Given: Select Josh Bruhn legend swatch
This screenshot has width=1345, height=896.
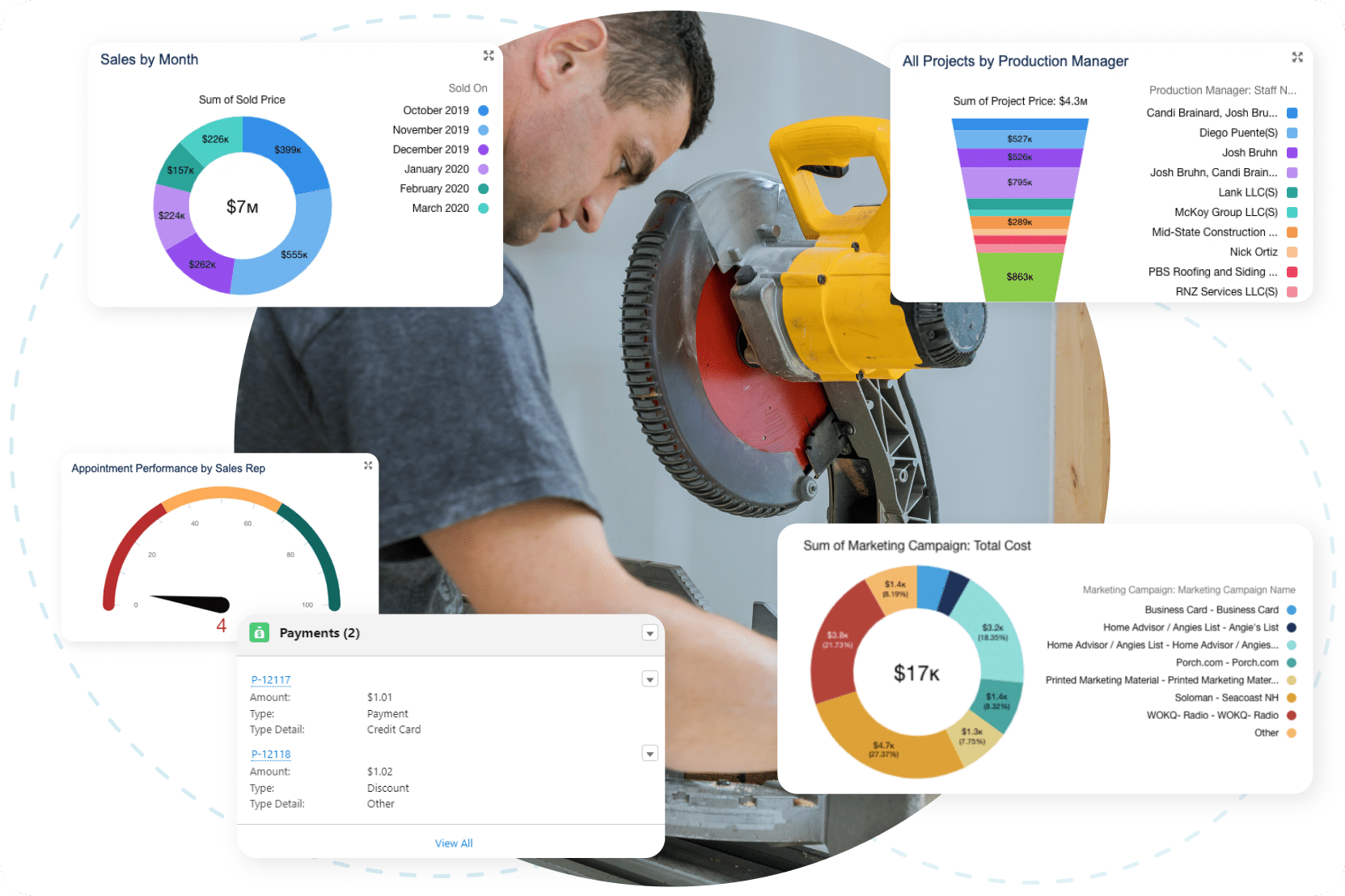Looking at the screenshot, I should pos(1292,153).
